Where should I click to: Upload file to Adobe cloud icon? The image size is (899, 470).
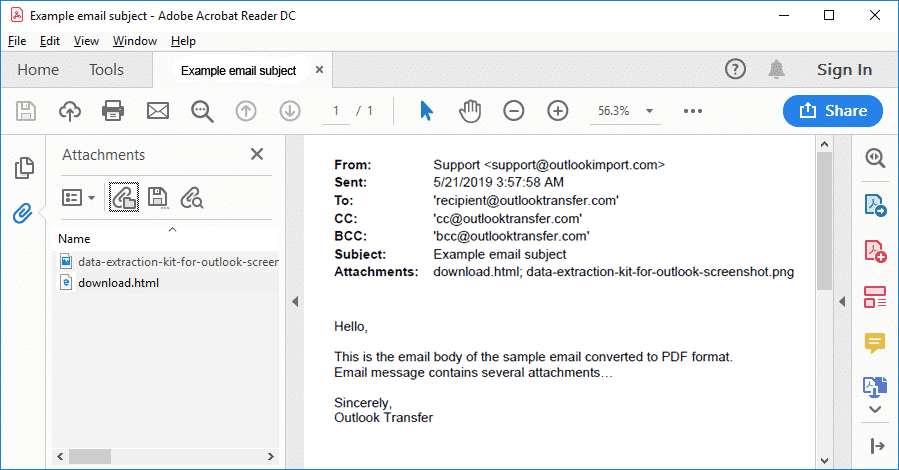[x=69, y=111]
